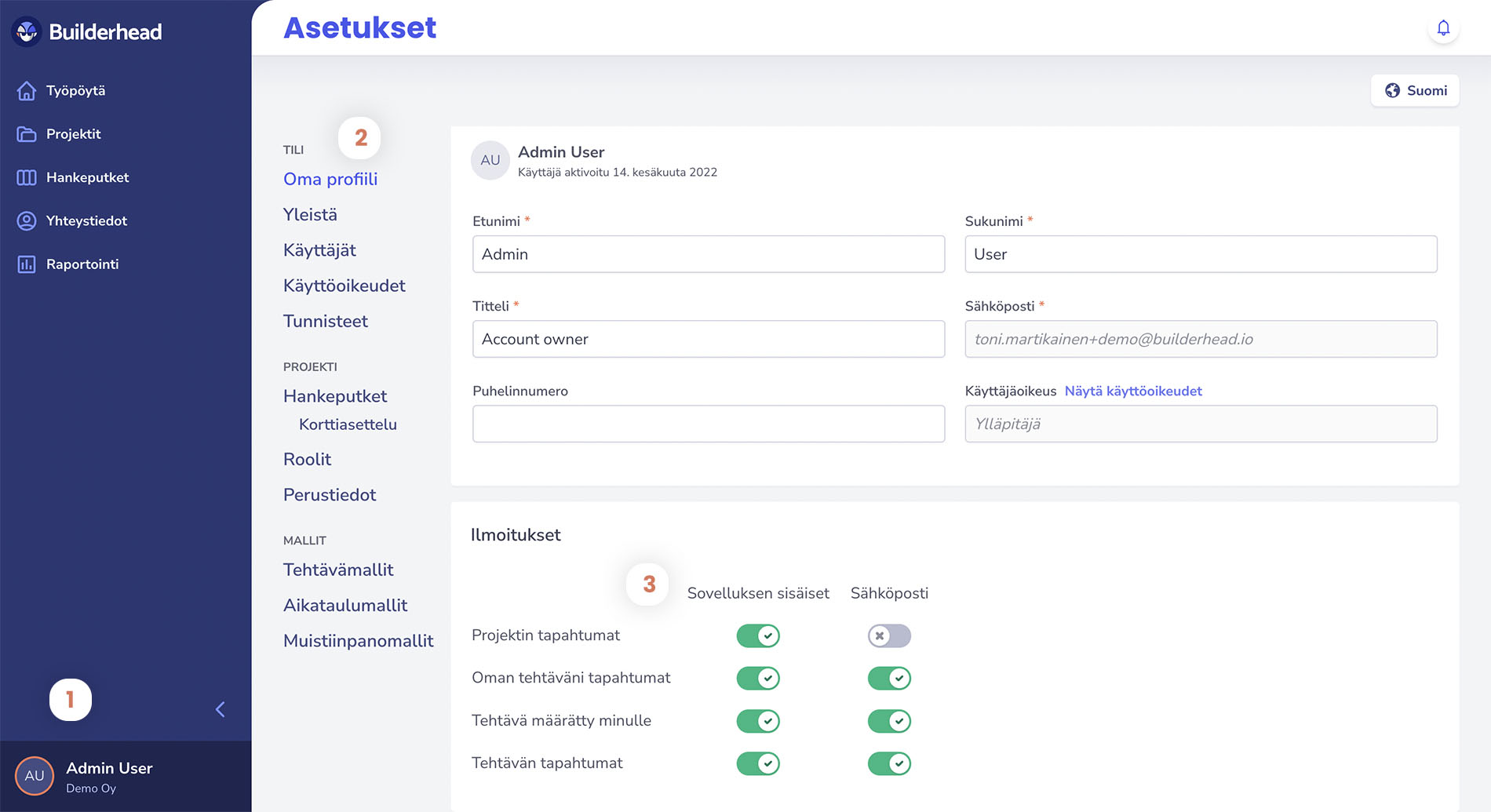1491x812 pixels.
Task: Collapse the sidebar with the chevron arrow
Action: tap(221, 709)
